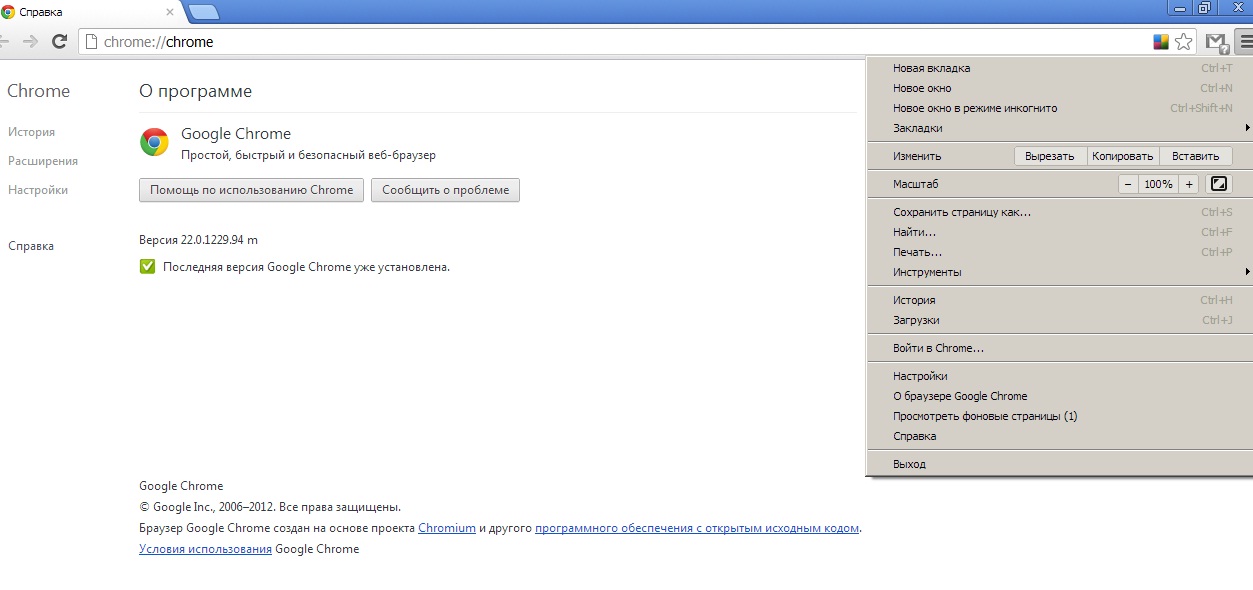
Task: Click the Google Chrome logo on page
Action: point(154,142)
